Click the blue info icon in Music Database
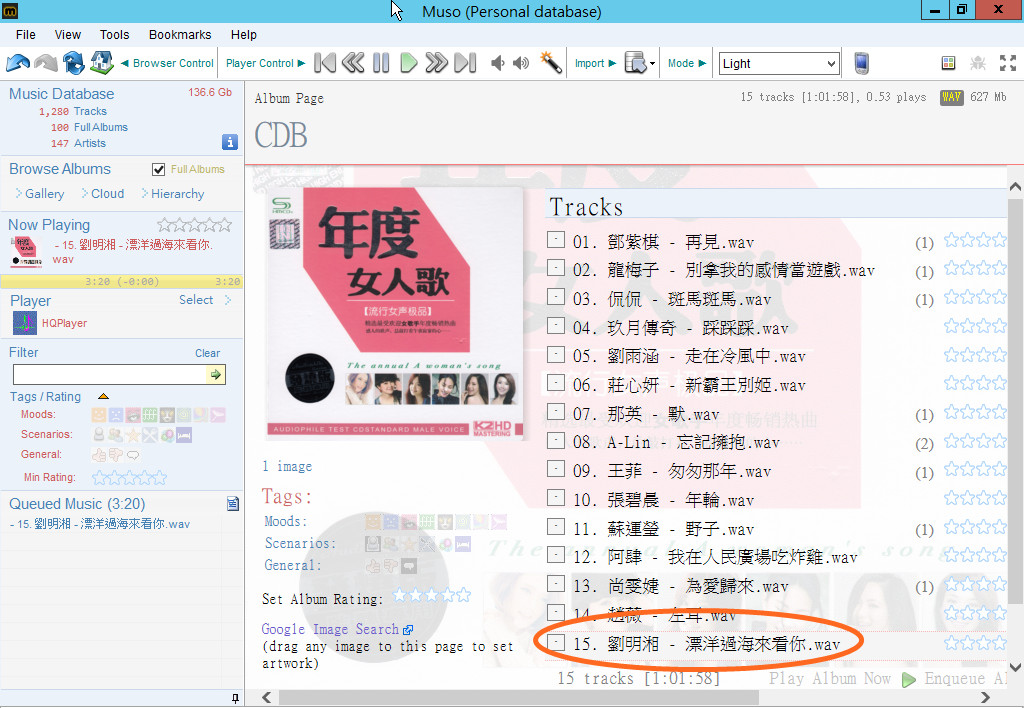 (x=230, y=142)
